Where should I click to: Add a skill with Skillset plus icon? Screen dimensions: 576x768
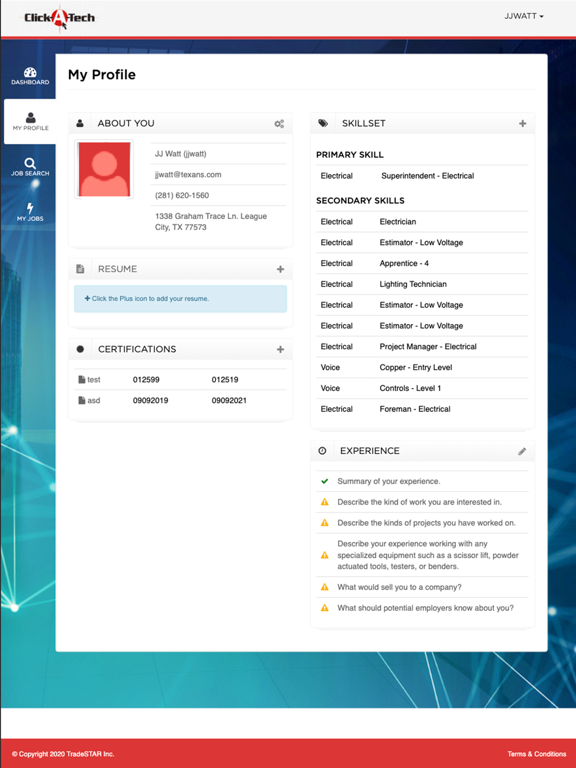pyautogui.click(x=523, y=123)
